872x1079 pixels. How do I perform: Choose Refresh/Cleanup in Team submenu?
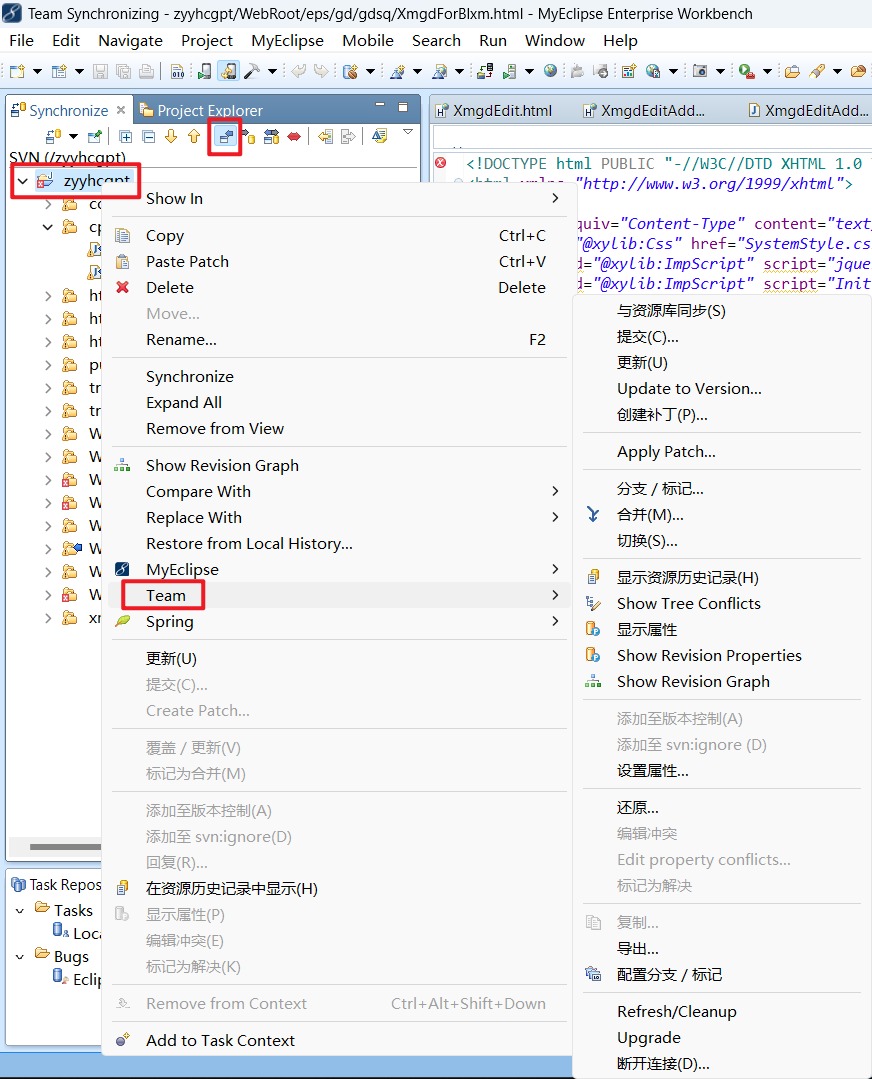click(723, 1012)
